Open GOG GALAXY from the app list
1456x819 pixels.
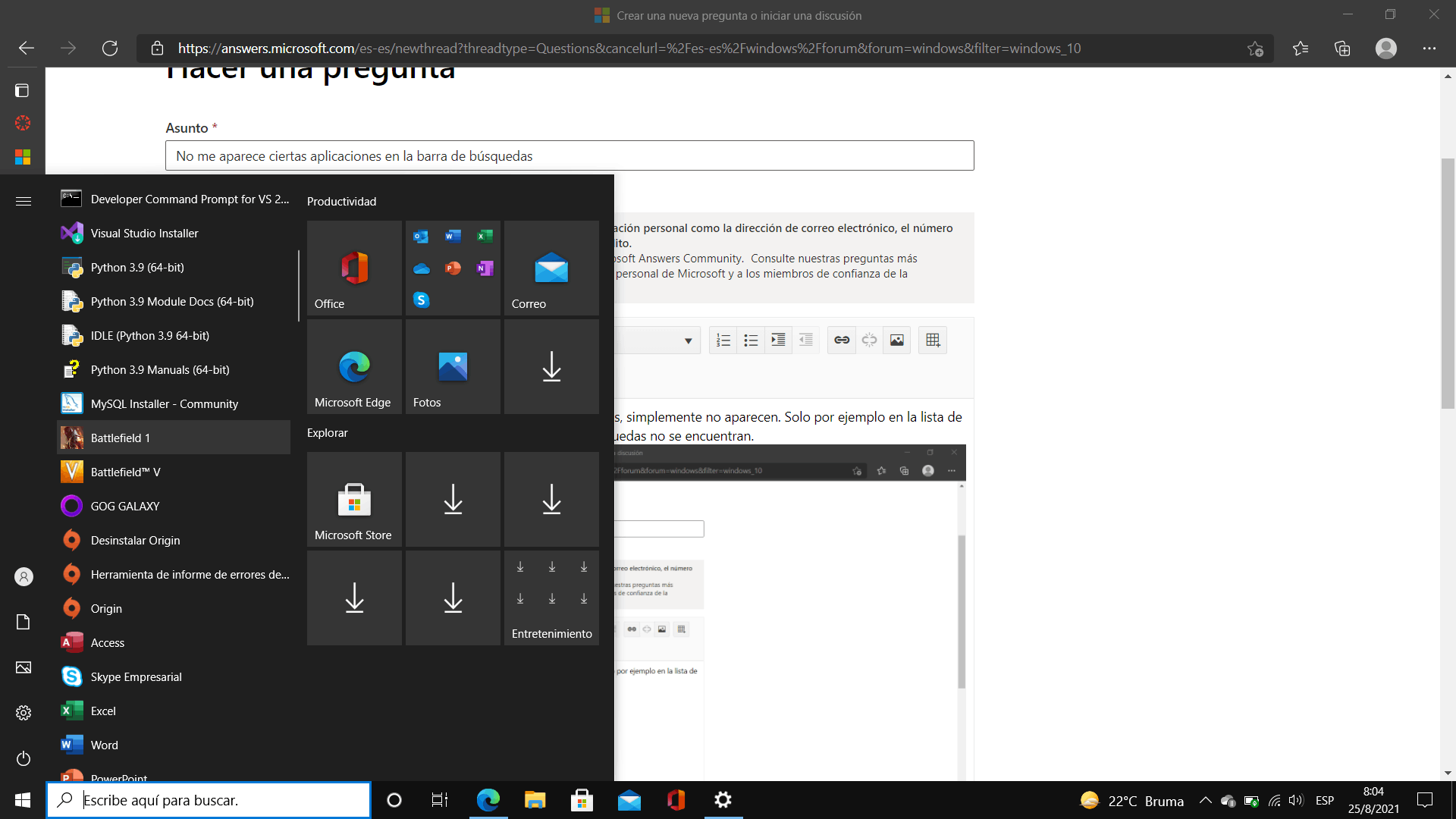[x=125, y=506]
